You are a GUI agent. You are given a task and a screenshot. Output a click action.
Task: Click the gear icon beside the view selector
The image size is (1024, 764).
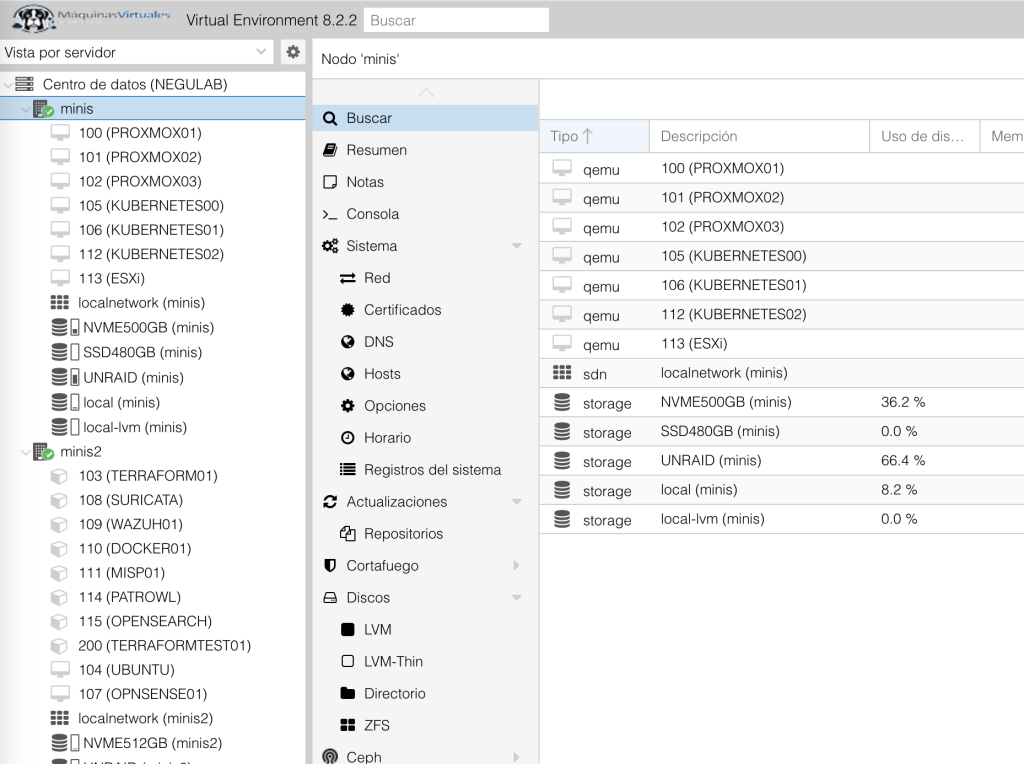[292, 51]
